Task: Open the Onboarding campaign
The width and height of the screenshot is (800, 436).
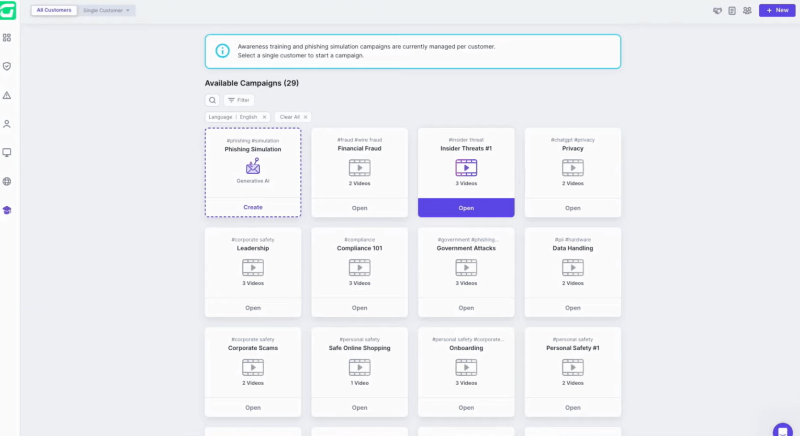Action: coord(466,408)
